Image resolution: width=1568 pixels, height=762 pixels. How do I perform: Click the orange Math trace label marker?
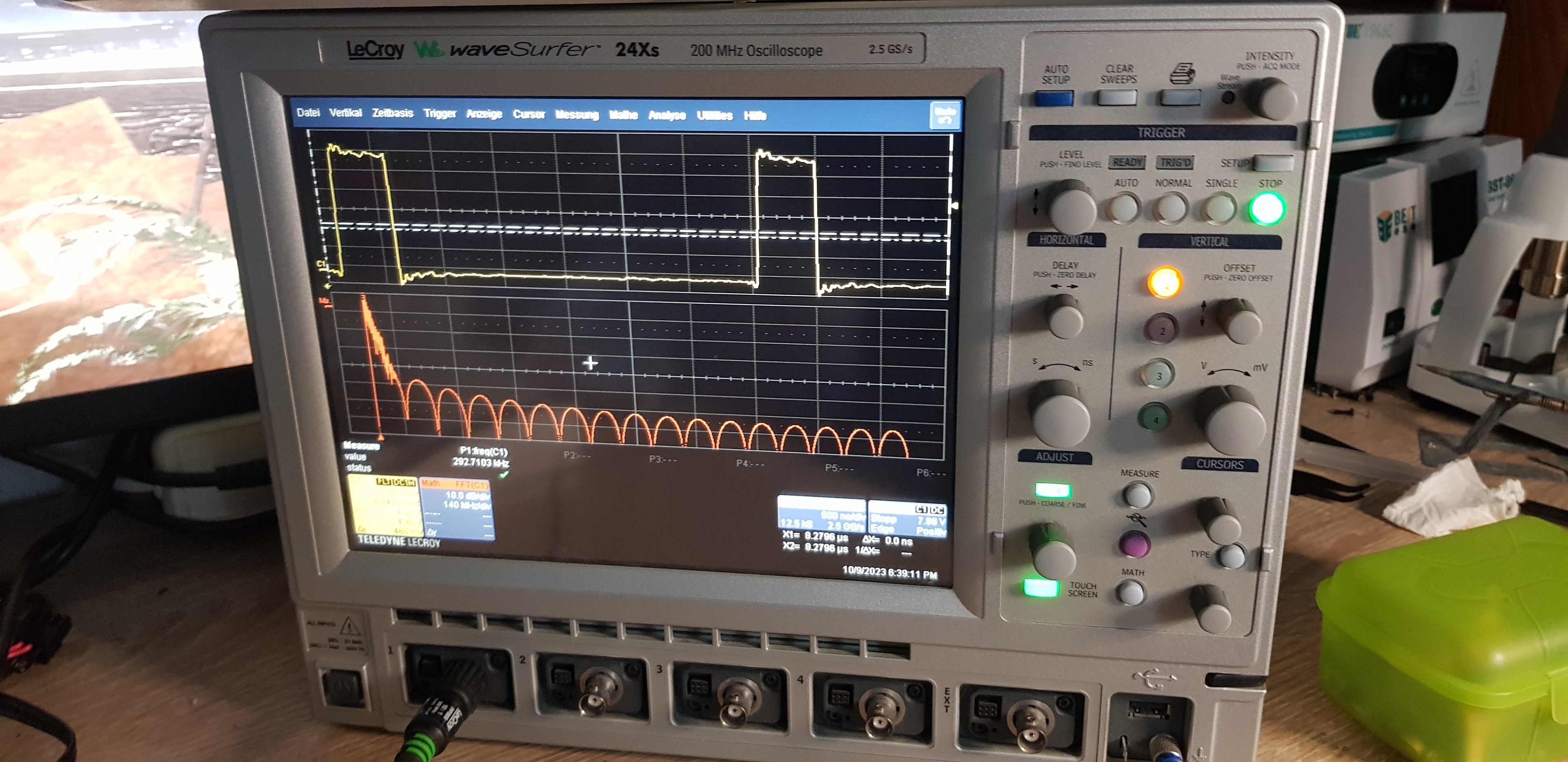pyautogui.click(x=325, y=301)
